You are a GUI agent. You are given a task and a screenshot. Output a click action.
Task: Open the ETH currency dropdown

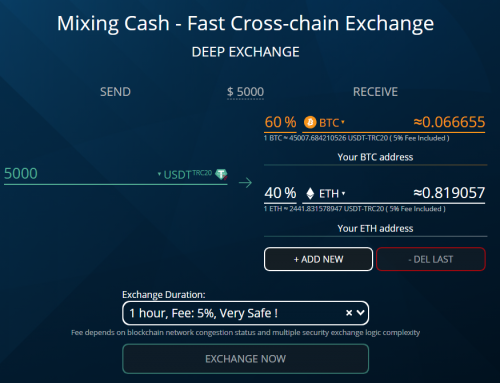point(332,193)
